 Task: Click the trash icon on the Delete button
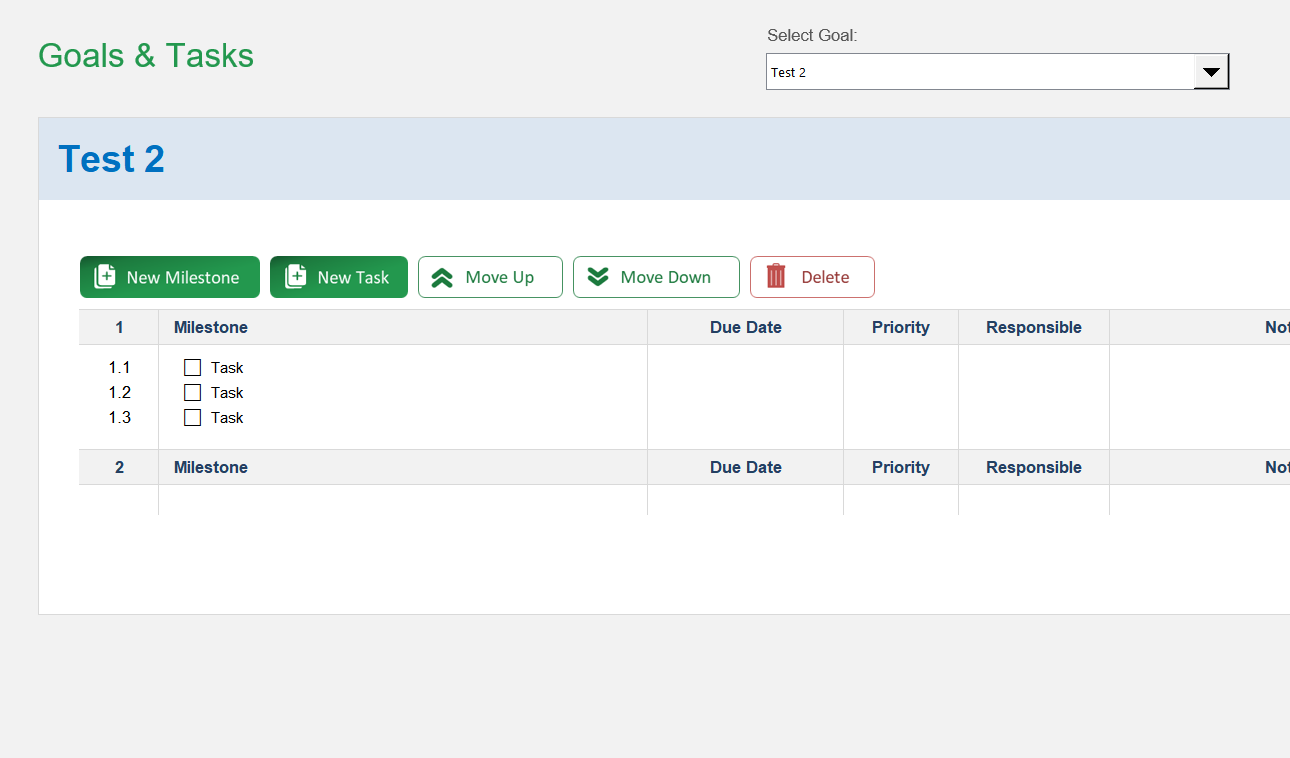(777, 277)
